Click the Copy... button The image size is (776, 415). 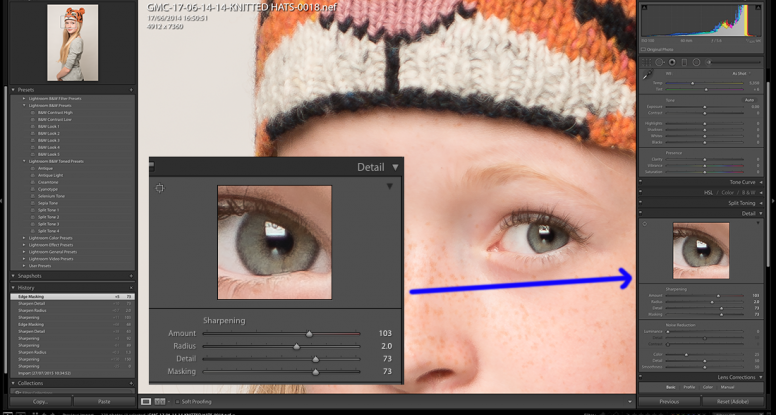click(41, 402)
